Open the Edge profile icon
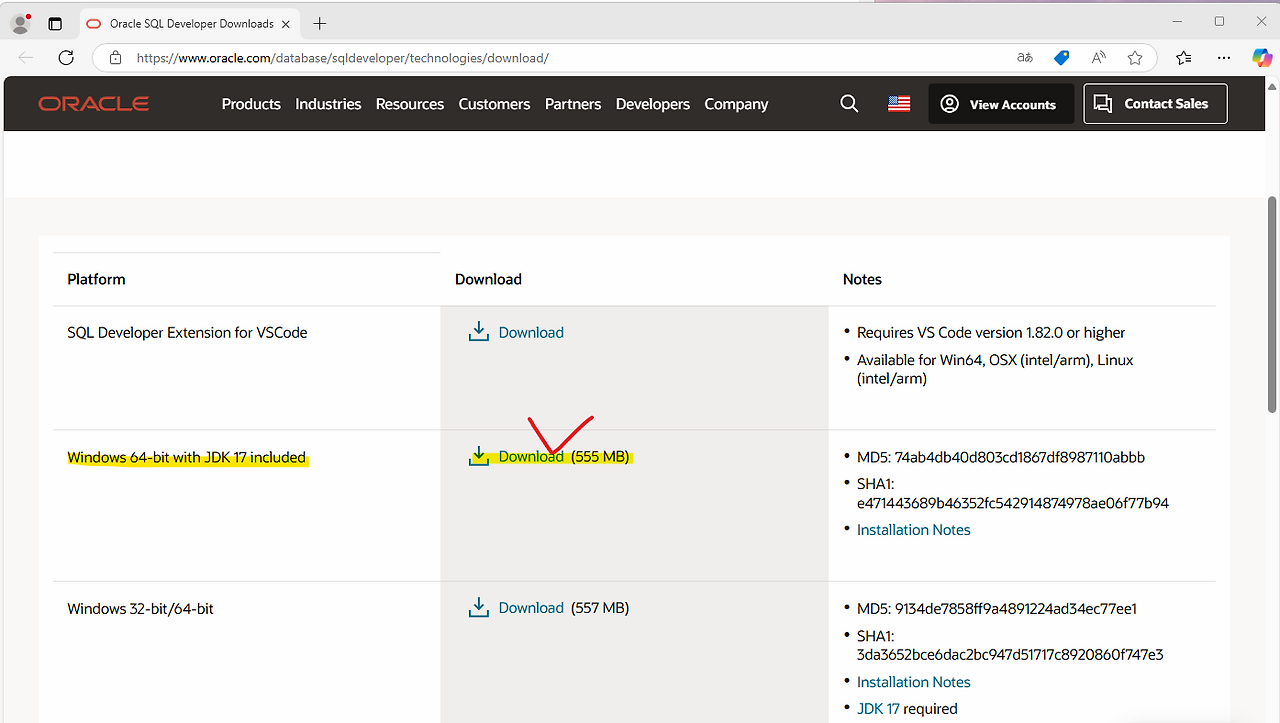This screenshot has width=1280, height=723. pyautogui.click(x=20, y=23)
